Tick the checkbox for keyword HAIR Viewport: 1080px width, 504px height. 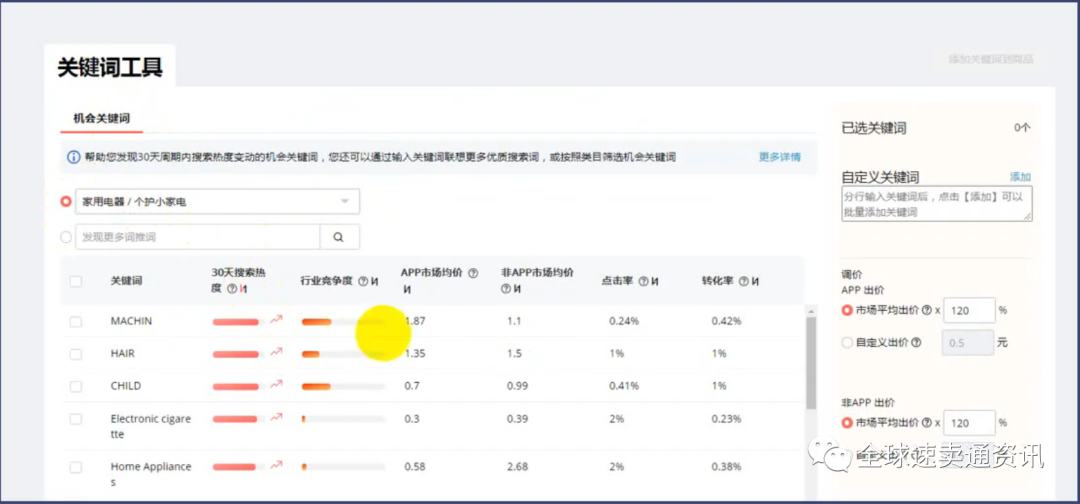pyautogui.click(x=76, y=354)
